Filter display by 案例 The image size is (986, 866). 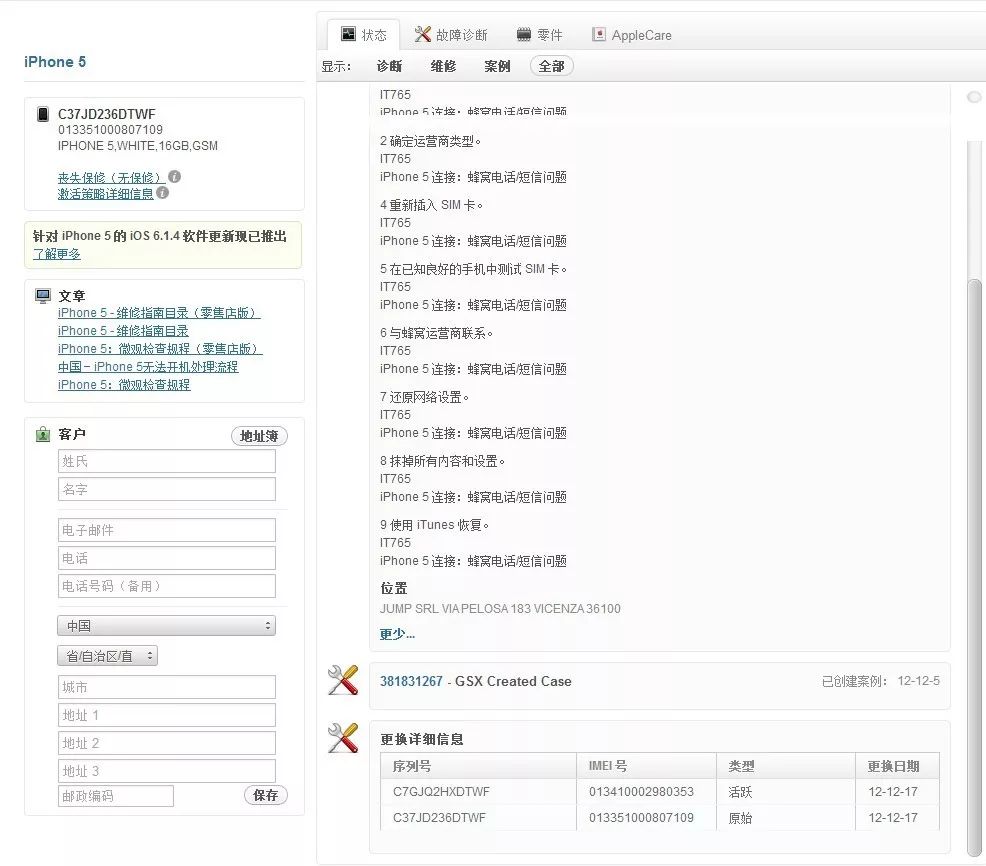pos(497,66)
